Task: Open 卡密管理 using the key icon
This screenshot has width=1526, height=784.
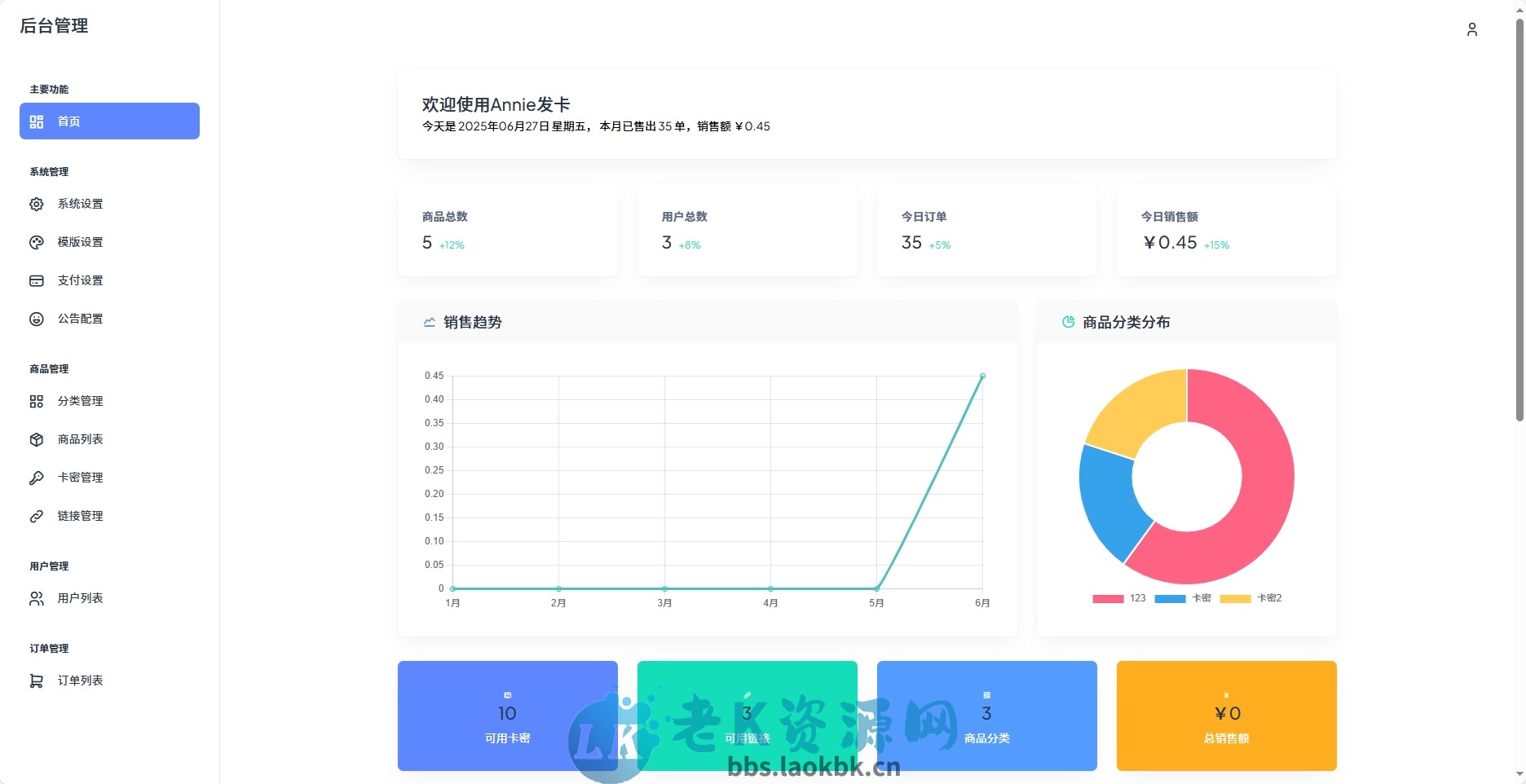Action: click(37, 478)
